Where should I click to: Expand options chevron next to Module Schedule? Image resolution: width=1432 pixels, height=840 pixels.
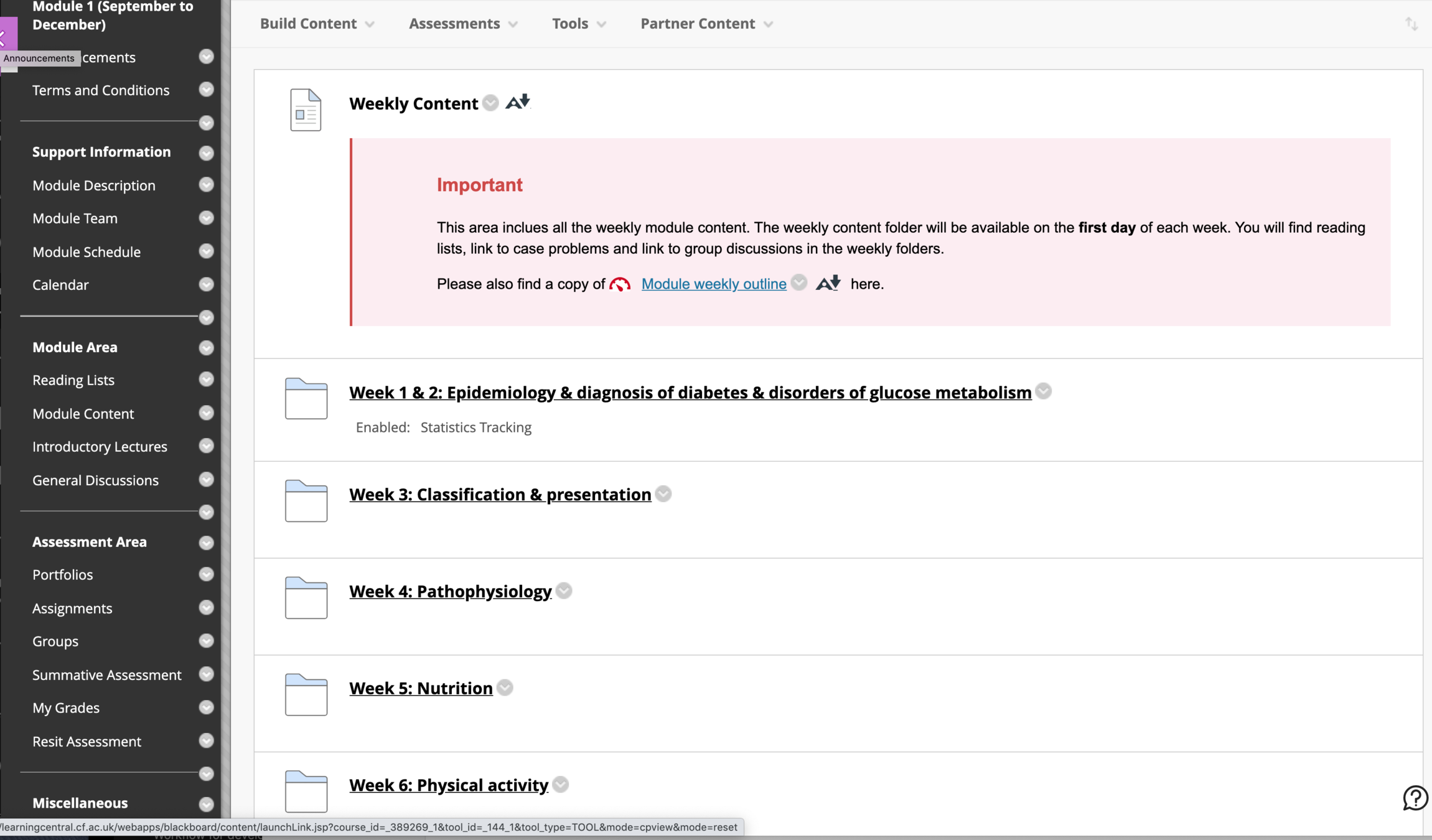pyautogui.click(x=206, y=251)
